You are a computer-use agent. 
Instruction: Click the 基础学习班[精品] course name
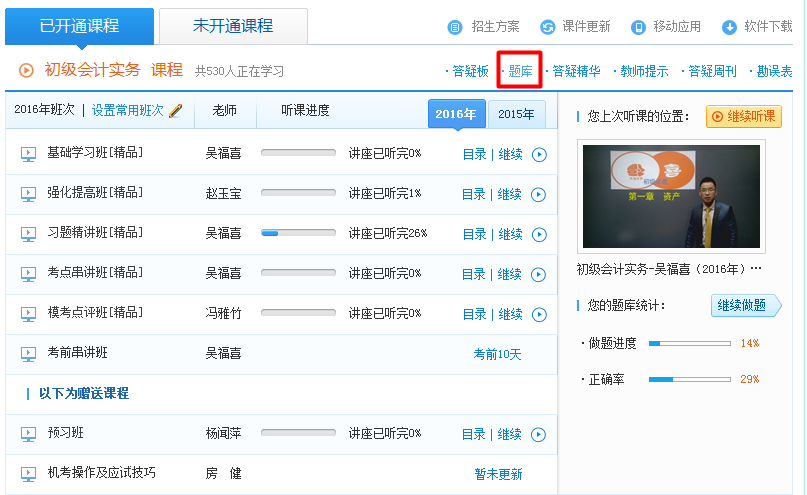tap(95, 153)
